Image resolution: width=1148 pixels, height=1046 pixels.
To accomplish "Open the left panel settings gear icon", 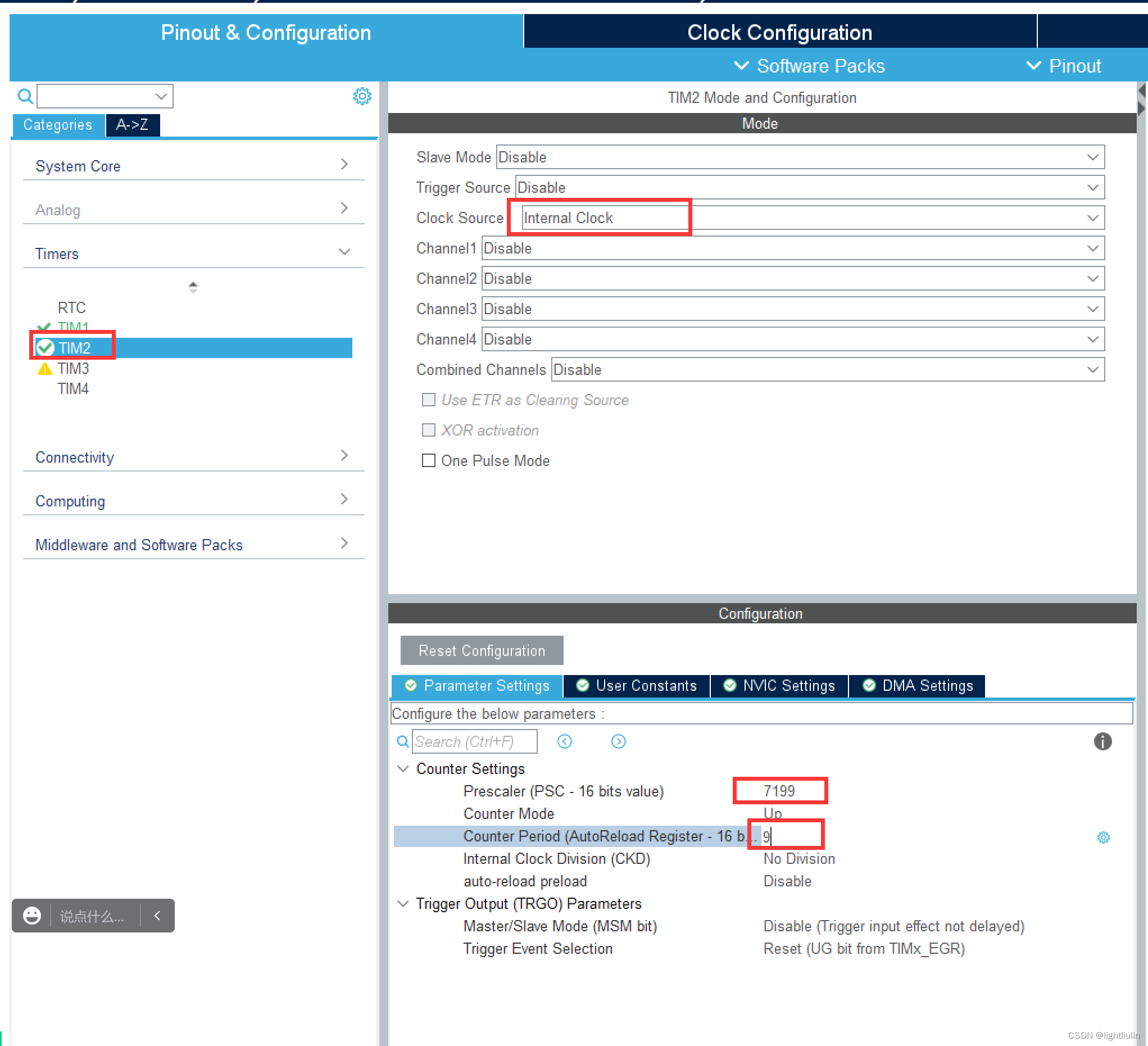I will [362, 96].
